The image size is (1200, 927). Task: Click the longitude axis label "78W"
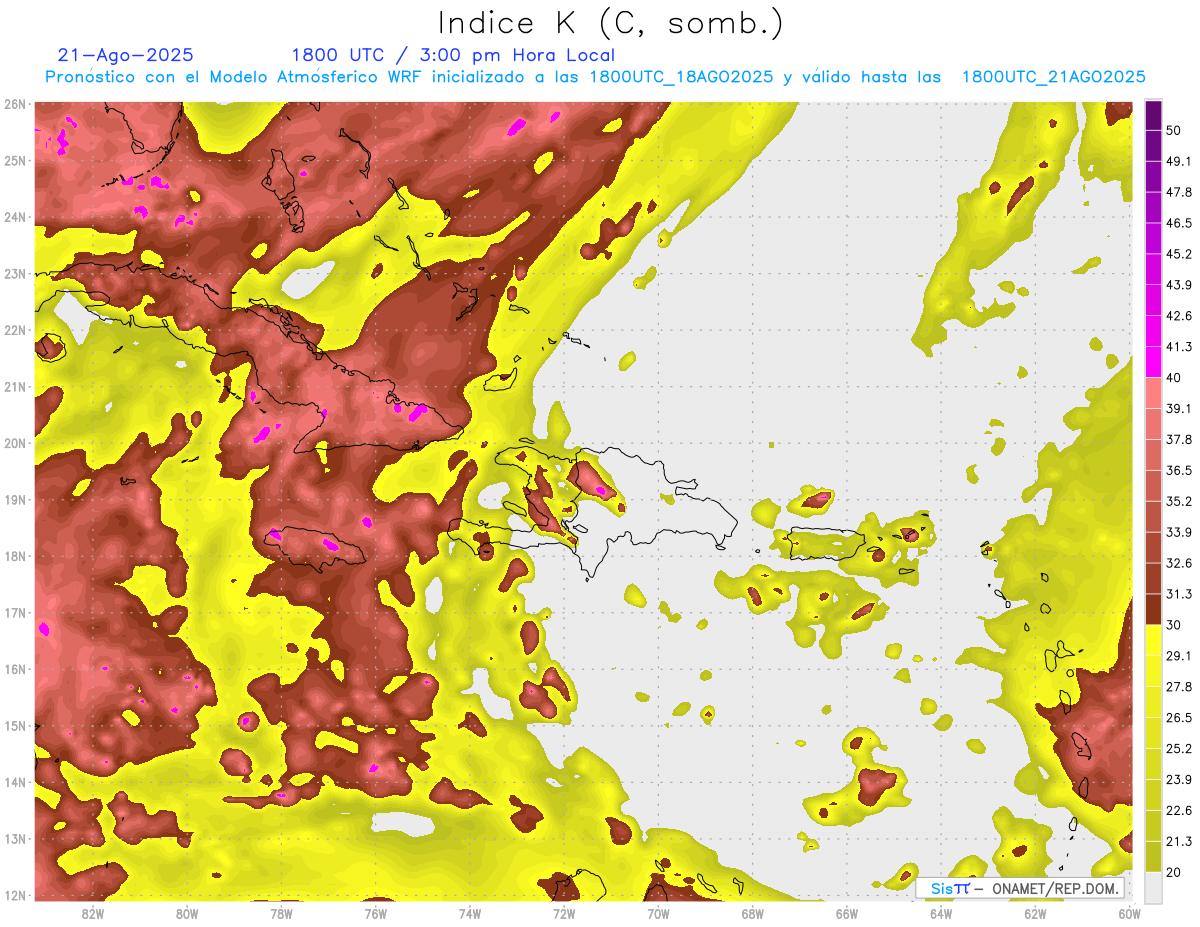(281, 913)
